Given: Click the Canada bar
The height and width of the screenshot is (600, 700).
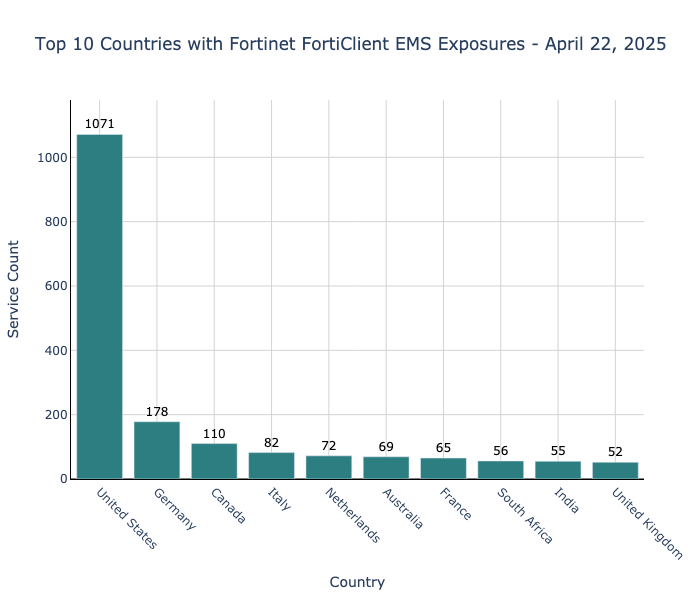Looking at the screenshot, I should 214,461.
